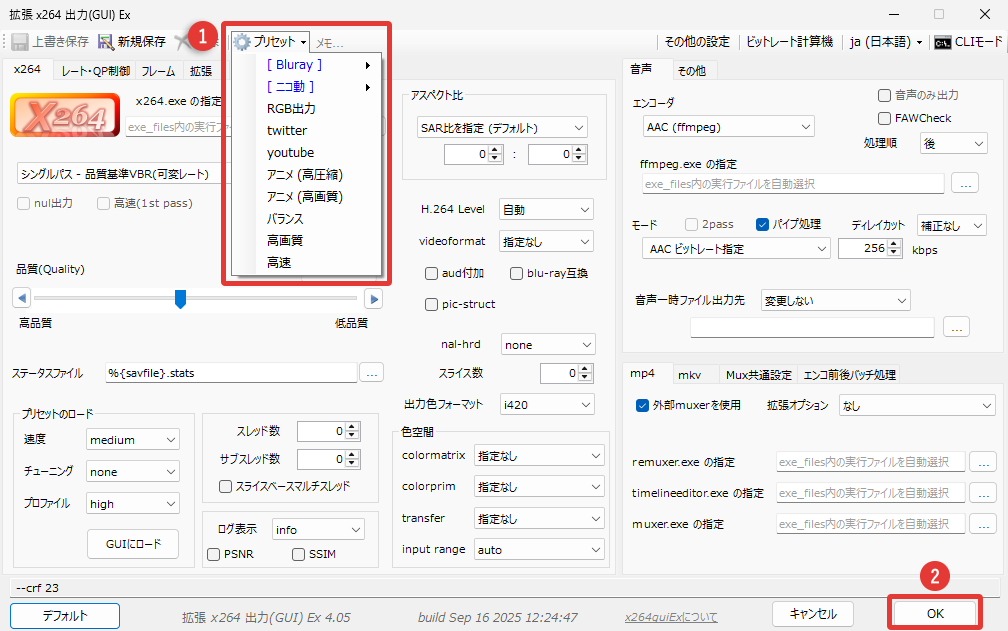Expand the エンコーダ AAC (ffmpeg) dropdown

pos(728,126)
